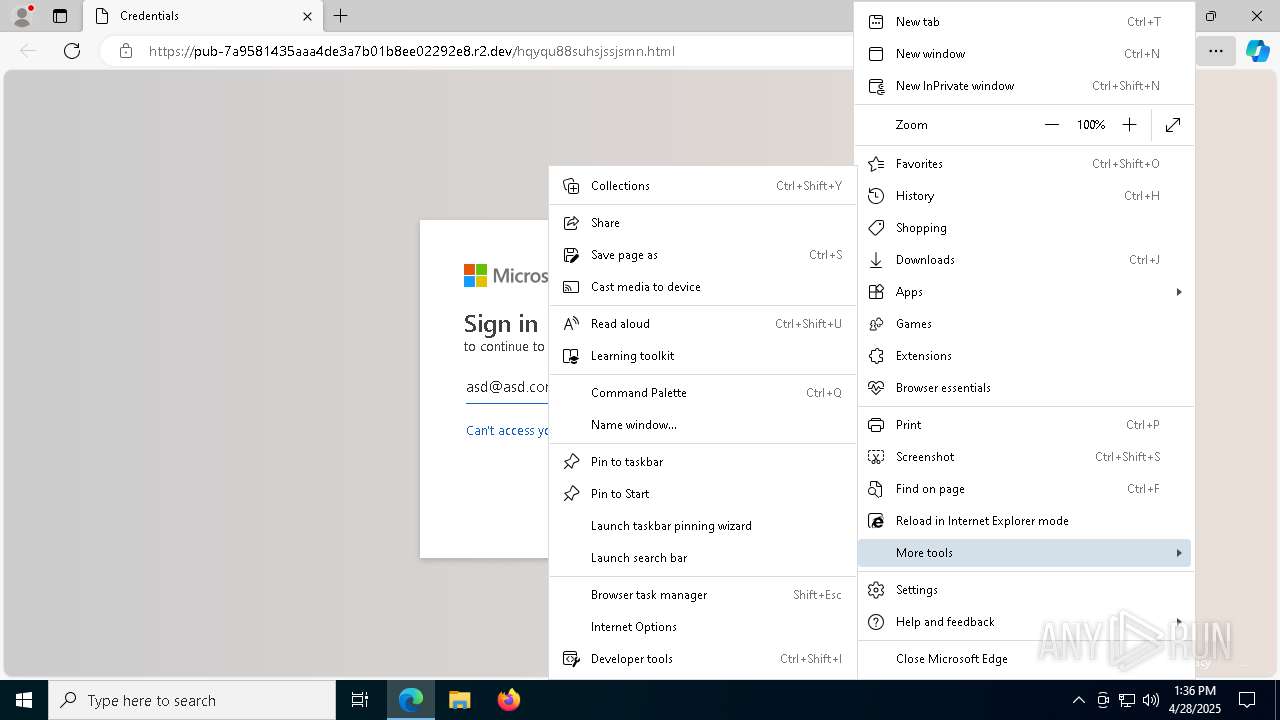Image resolution: width=1280 pixels, height=720 pixels.
Task: Click the taskbar search box
Action: pyautogui.click(x=192, y=700)
